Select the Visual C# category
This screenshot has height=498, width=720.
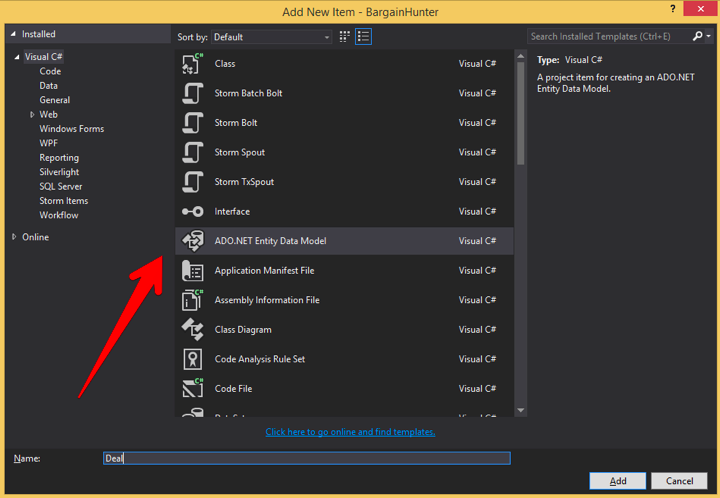point(44,57)
